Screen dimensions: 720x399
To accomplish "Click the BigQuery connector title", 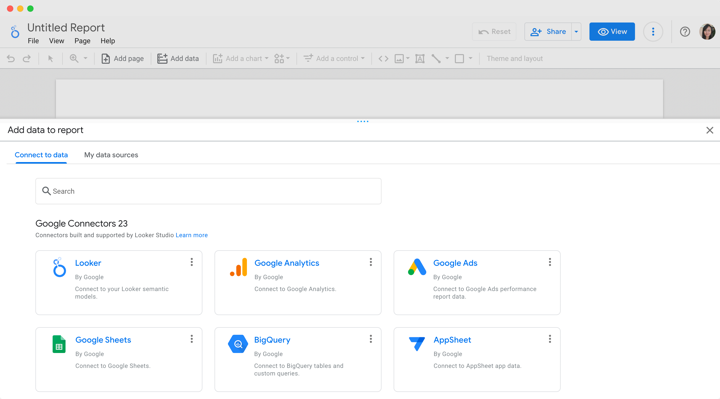I will coord(272,340).
